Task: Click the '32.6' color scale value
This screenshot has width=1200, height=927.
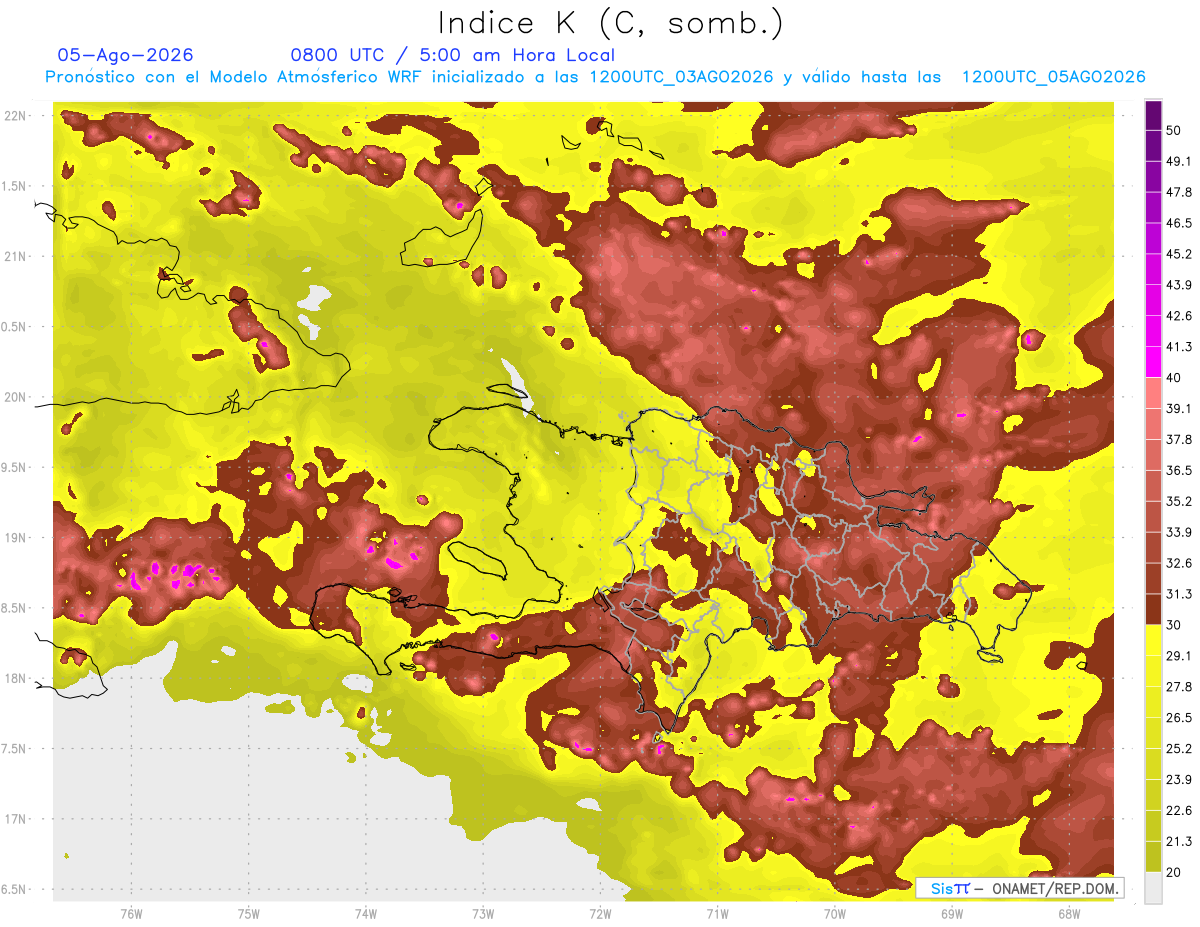Action: coord(1179,563)
